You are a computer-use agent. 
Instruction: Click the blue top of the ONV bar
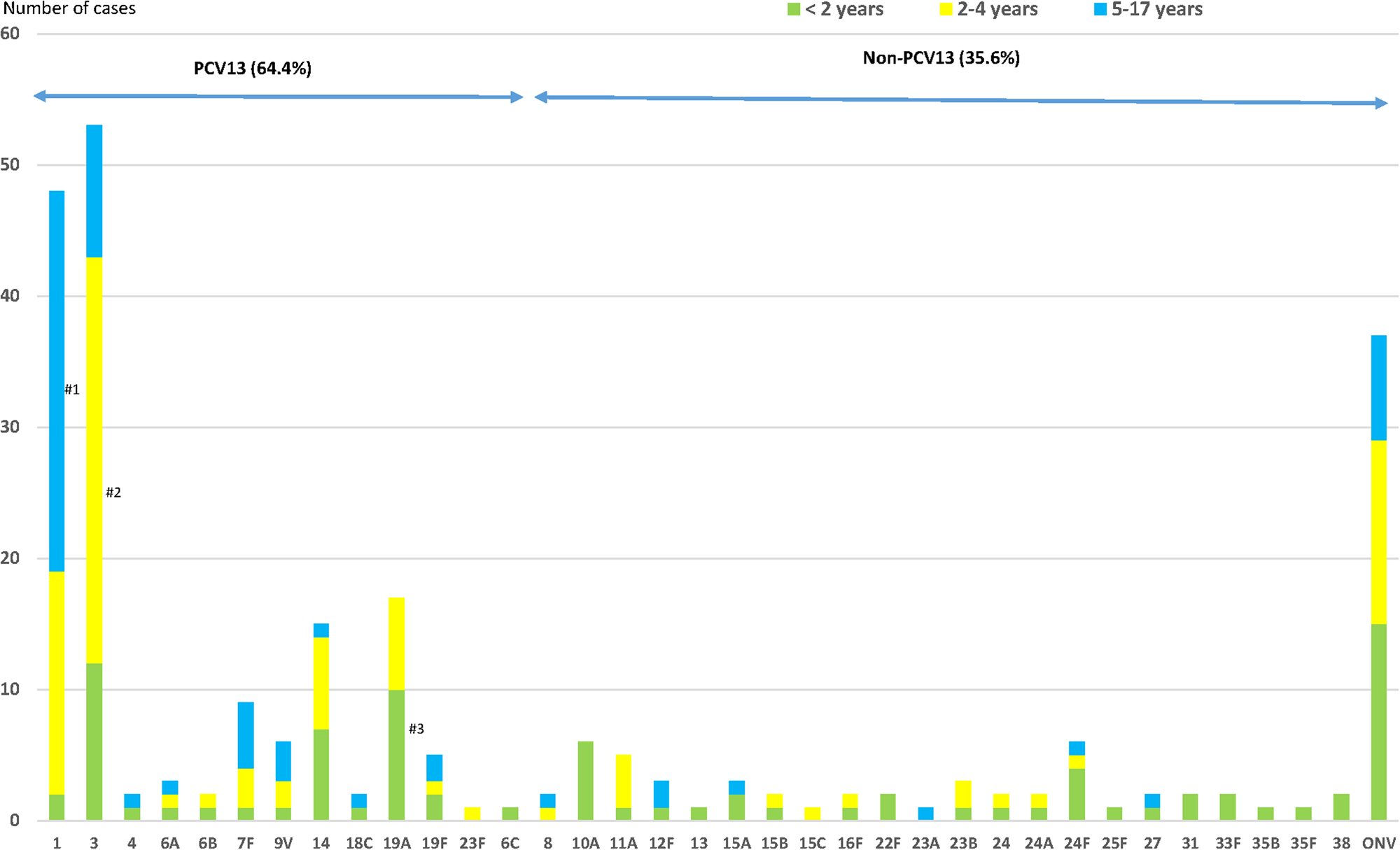click(1378, 388)
